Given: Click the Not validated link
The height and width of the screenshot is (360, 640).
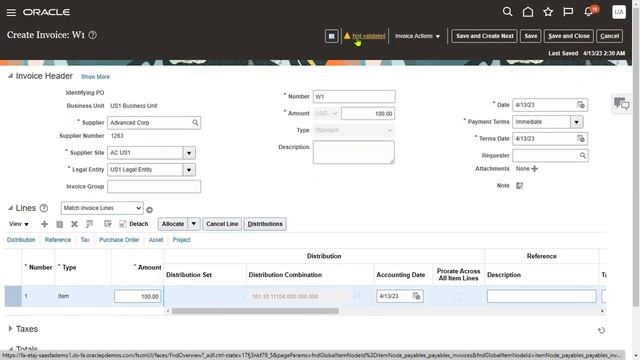Looking at the screenshot, I should click(x=369, y=36).
